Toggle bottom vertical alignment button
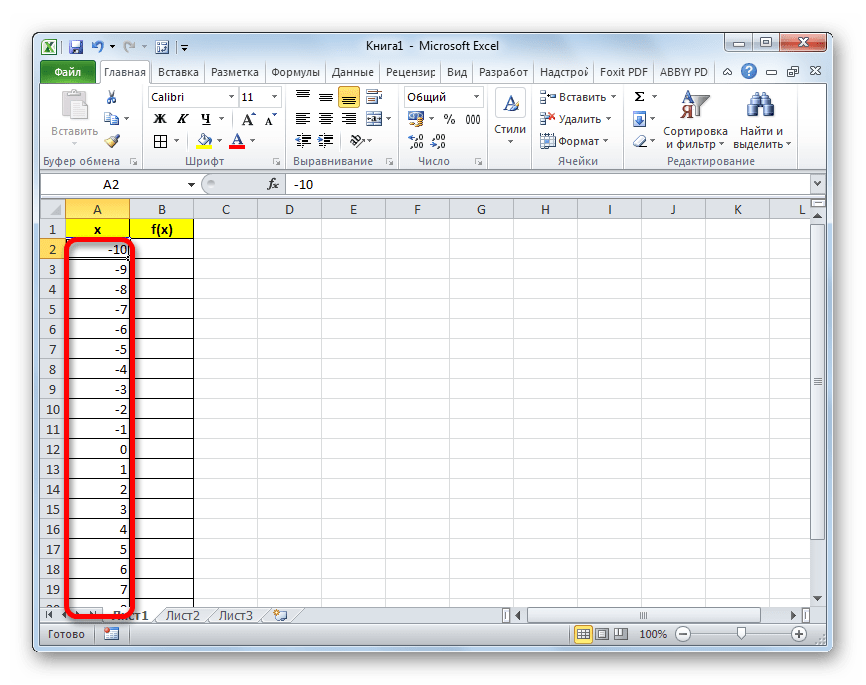The height and width of the screenshot is (685, 866). (x=348, y=97)
